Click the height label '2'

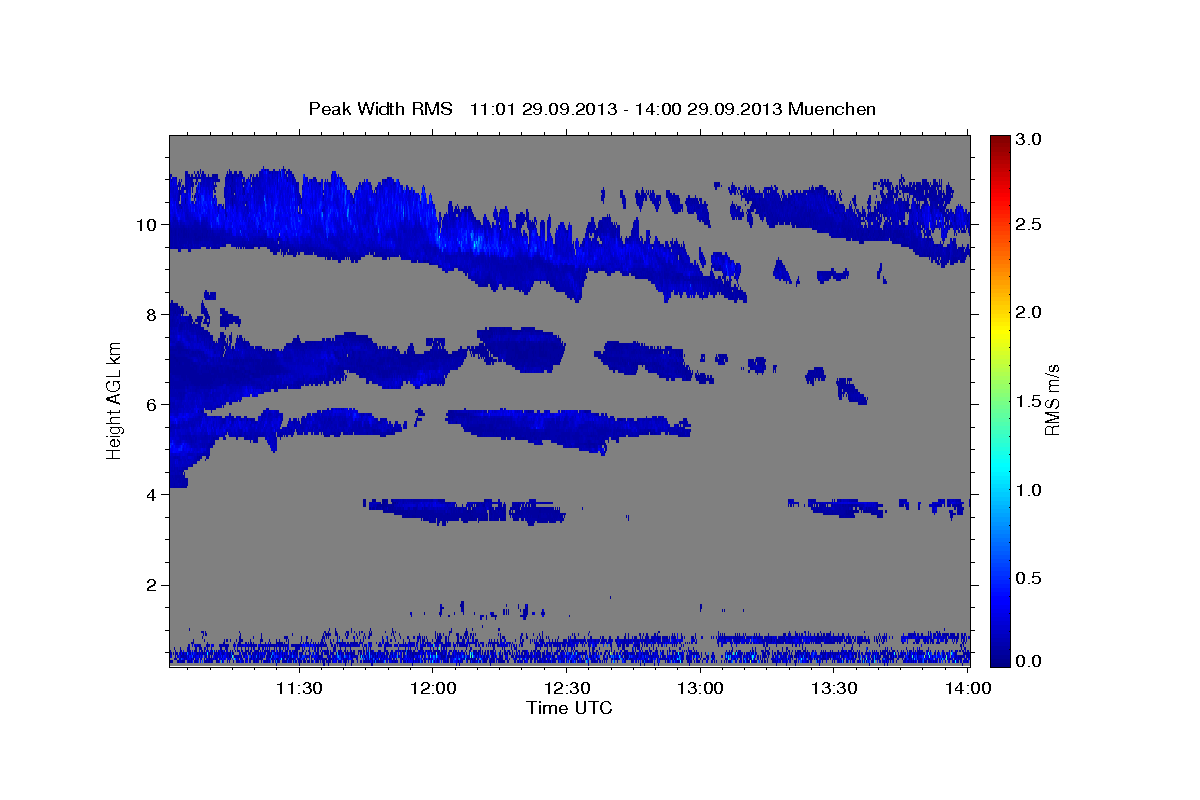click(154, 585)
